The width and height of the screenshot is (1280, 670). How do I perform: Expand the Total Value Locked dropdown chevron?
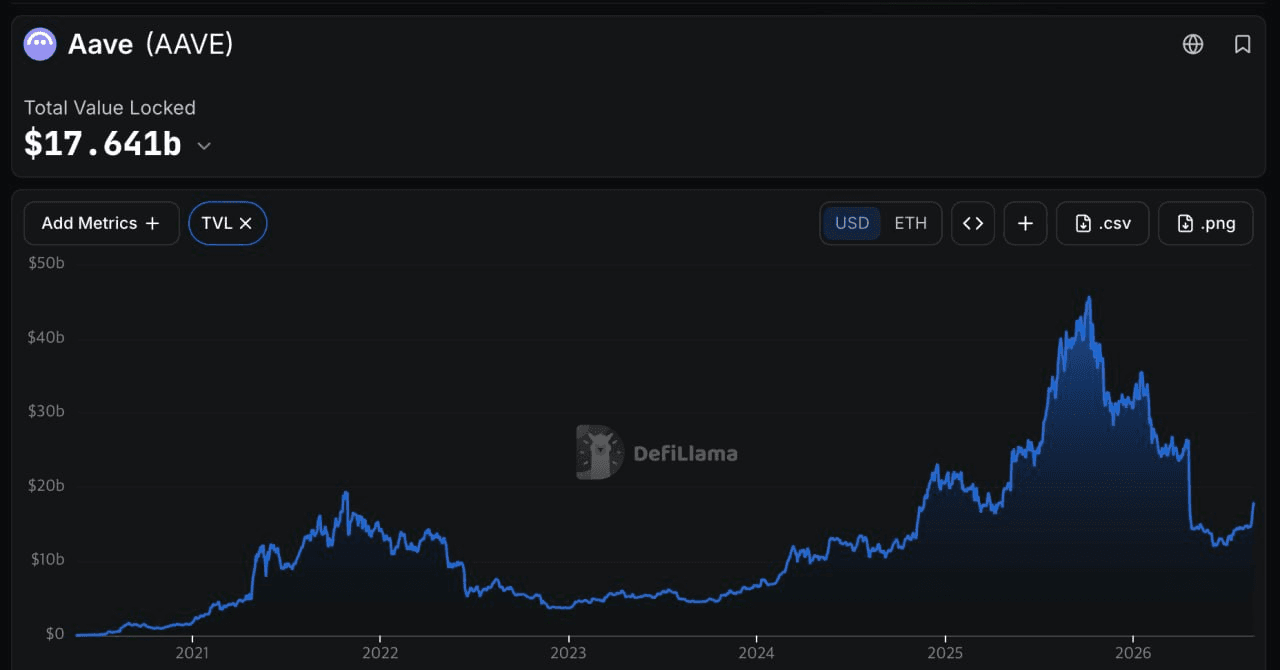click(204, 146)
